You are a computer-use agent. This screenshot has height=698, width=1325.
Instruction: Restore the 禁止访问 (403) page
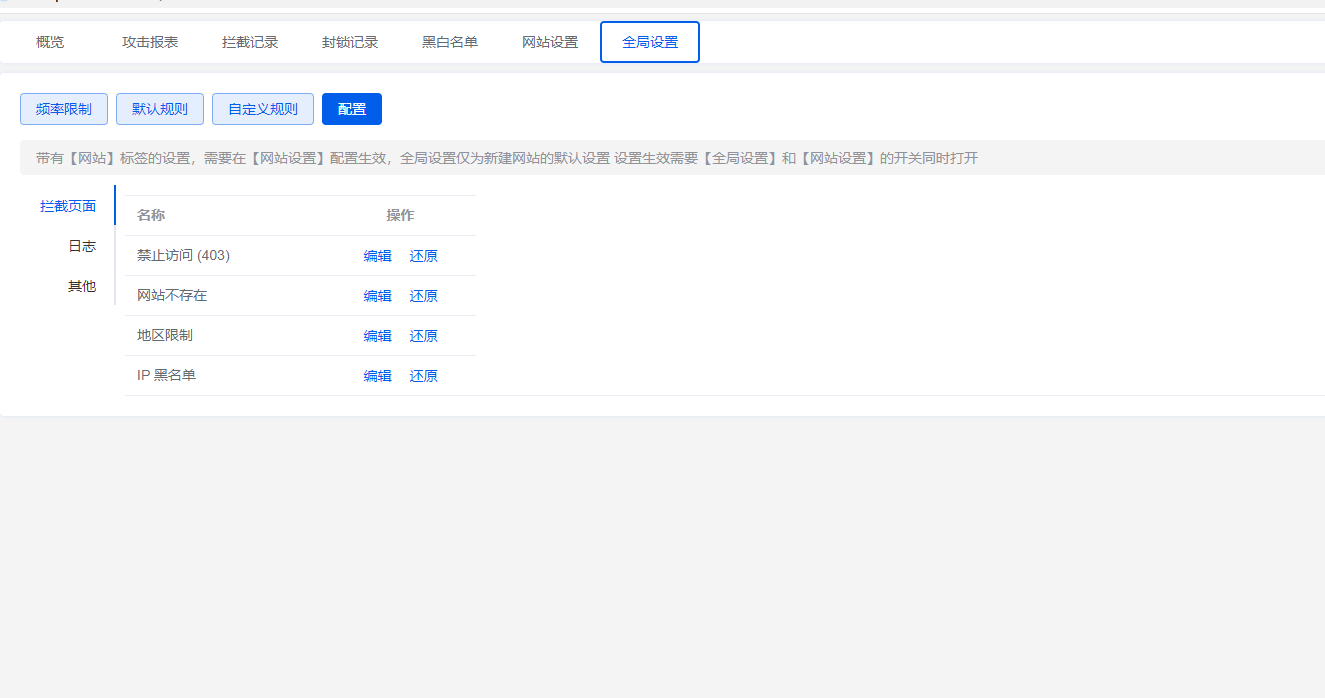click(x=423, y=256)
